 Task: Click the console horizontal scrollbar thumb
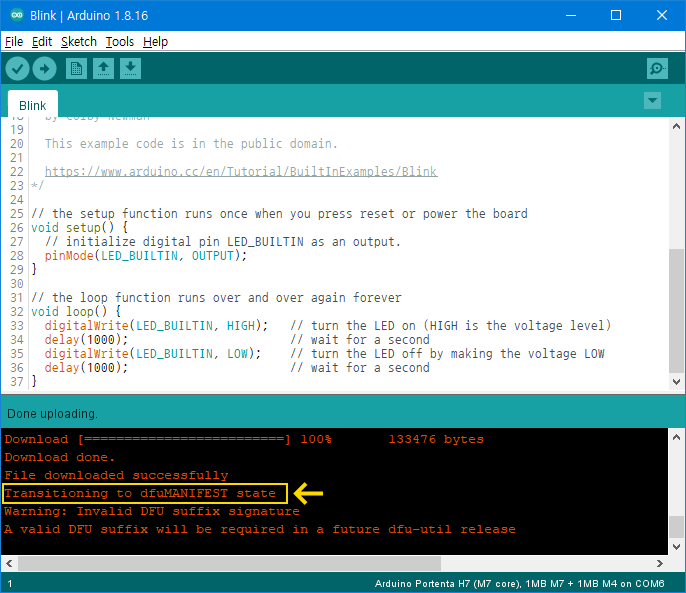coord(229,563)
